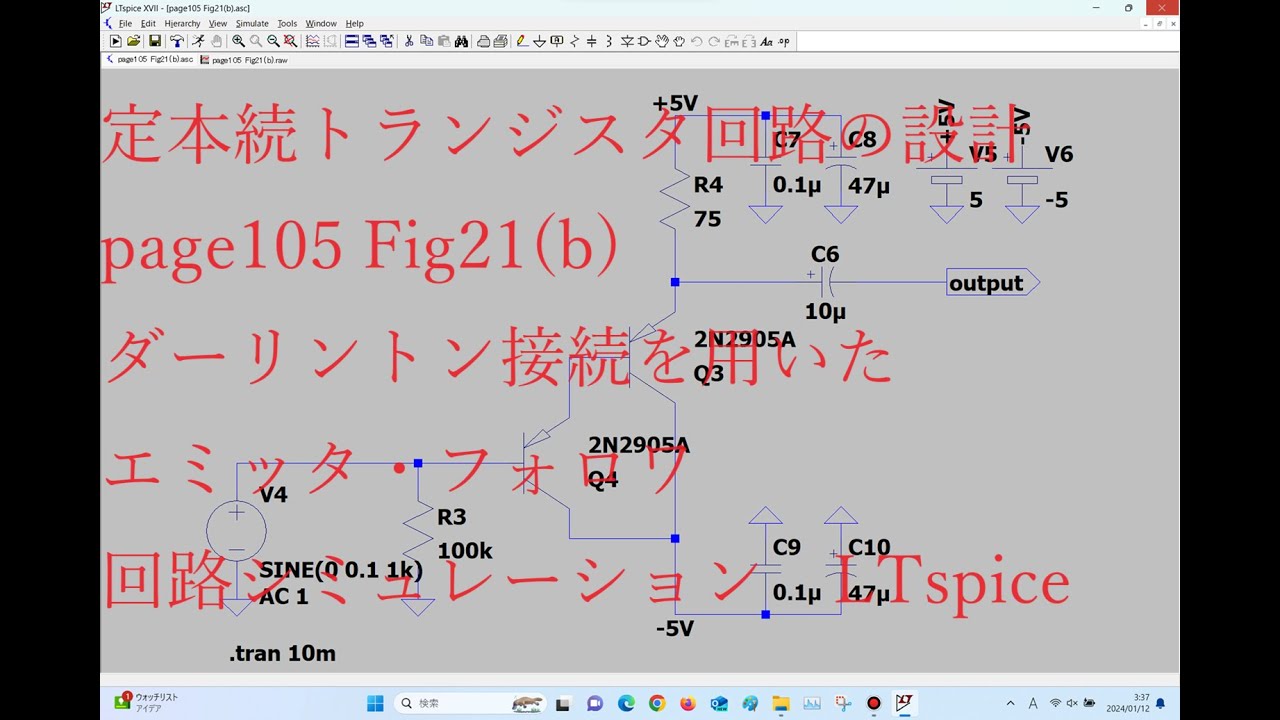This screenshot has height=720, width=1280.
Task: Click the V4 voltage source symbol
Action: 236,529
